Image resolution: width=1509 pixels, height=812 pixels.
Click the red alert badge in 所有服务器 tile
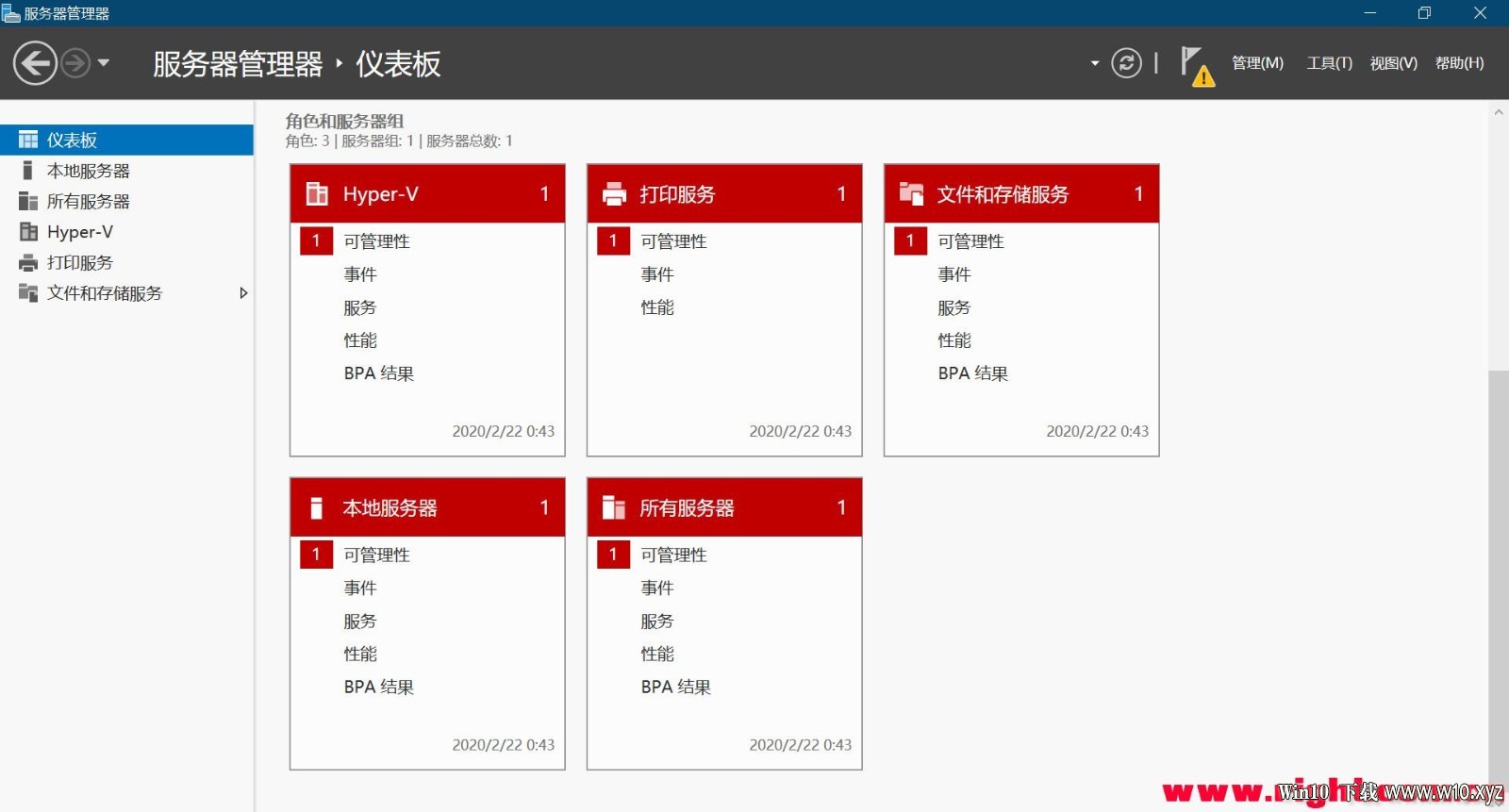(613, 555)
